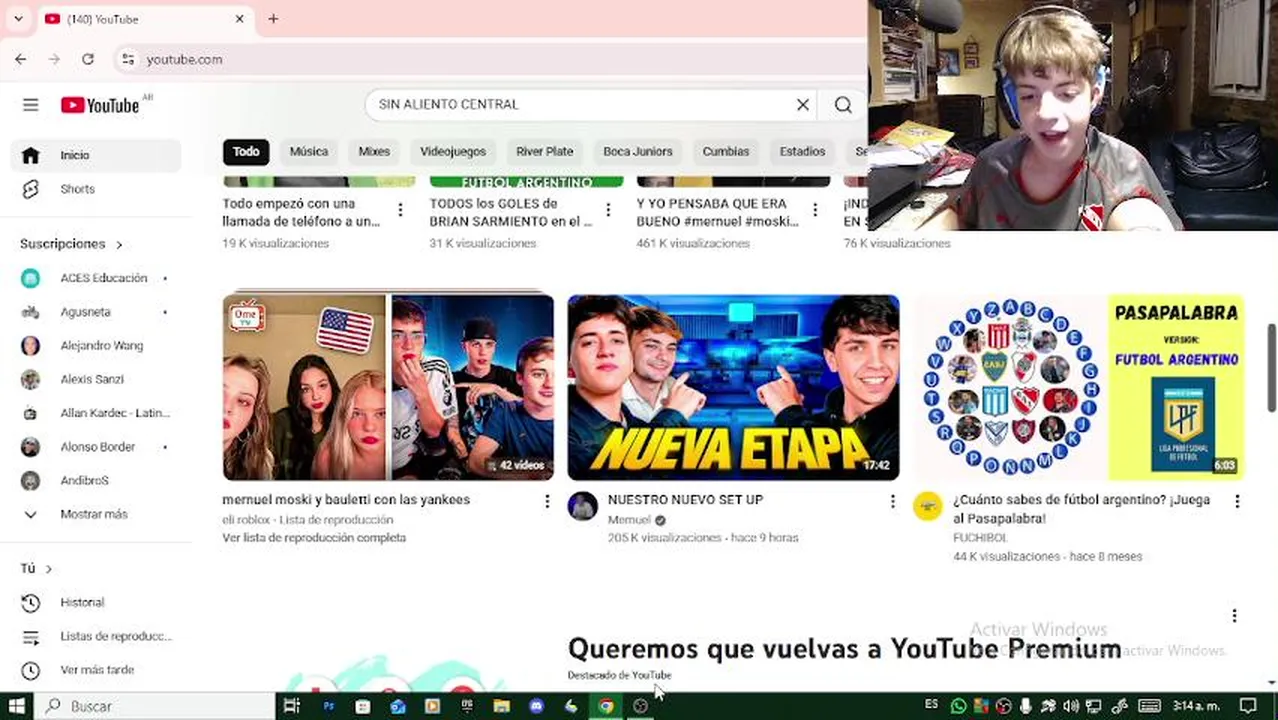This screenshot has height=720, width=1278.
Task: Select the Videojuegos filter chip
Action: tap(453, 151)
